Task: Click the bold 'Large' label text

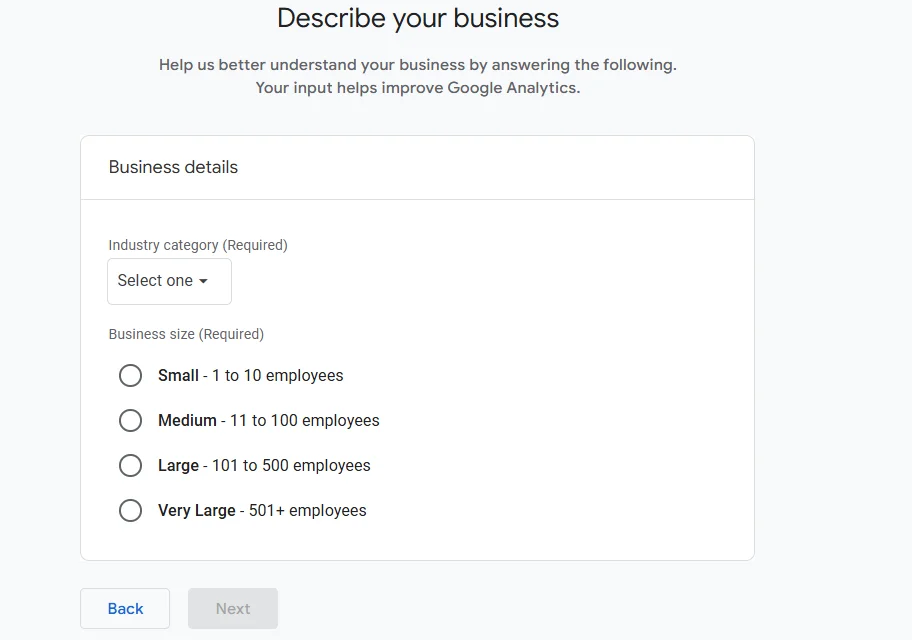Action: (178, 466)
